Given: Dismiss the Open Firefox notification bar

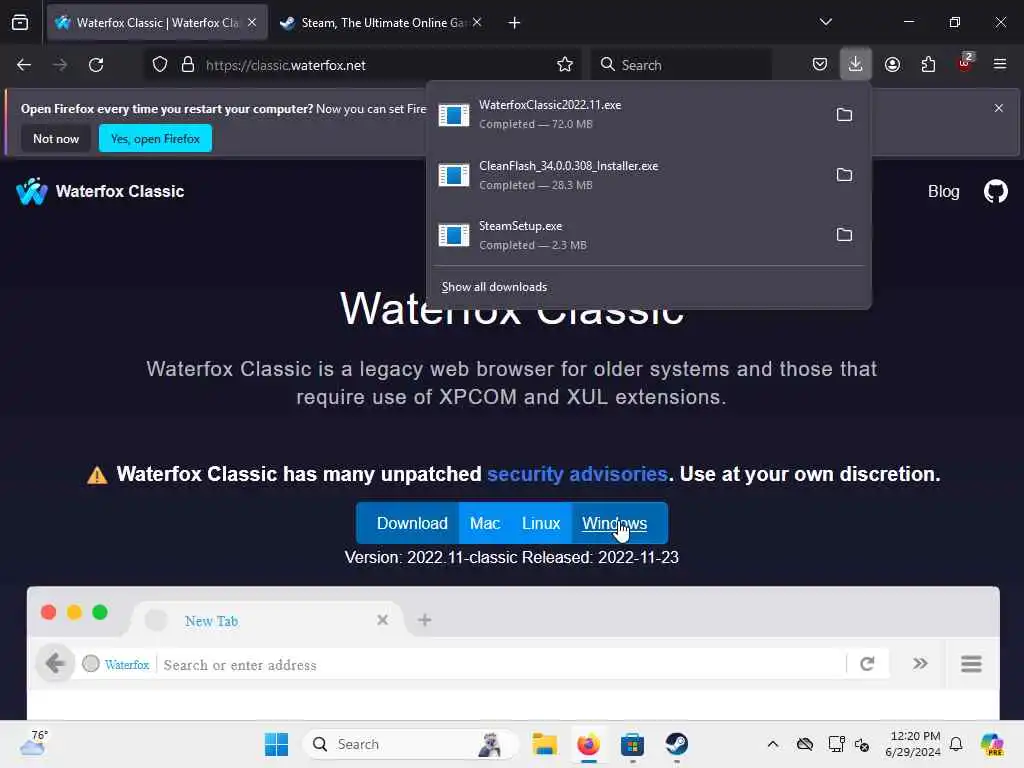Looking at the screenshot, I should [999, 108].
